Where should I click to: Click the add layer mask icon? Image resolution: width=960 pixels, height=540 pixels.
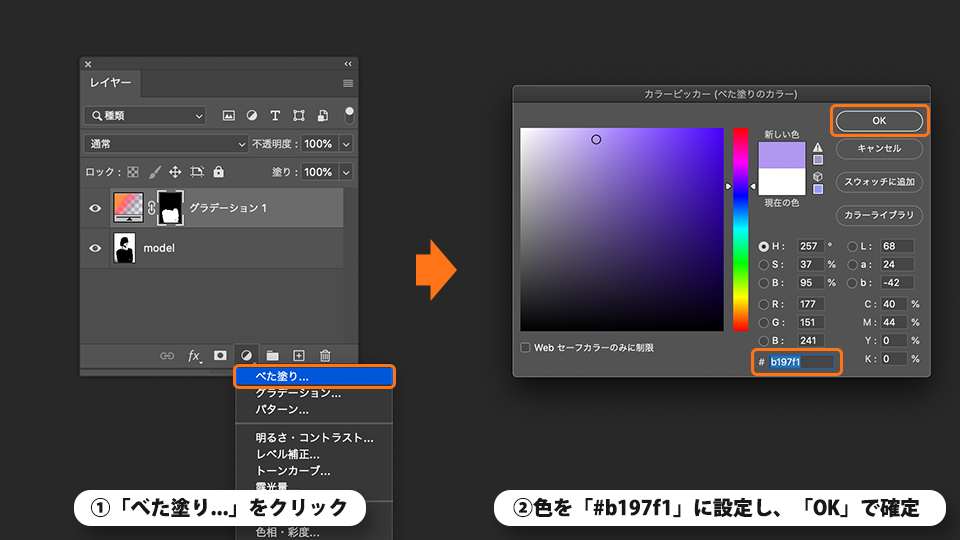click(x=220, y=356)
